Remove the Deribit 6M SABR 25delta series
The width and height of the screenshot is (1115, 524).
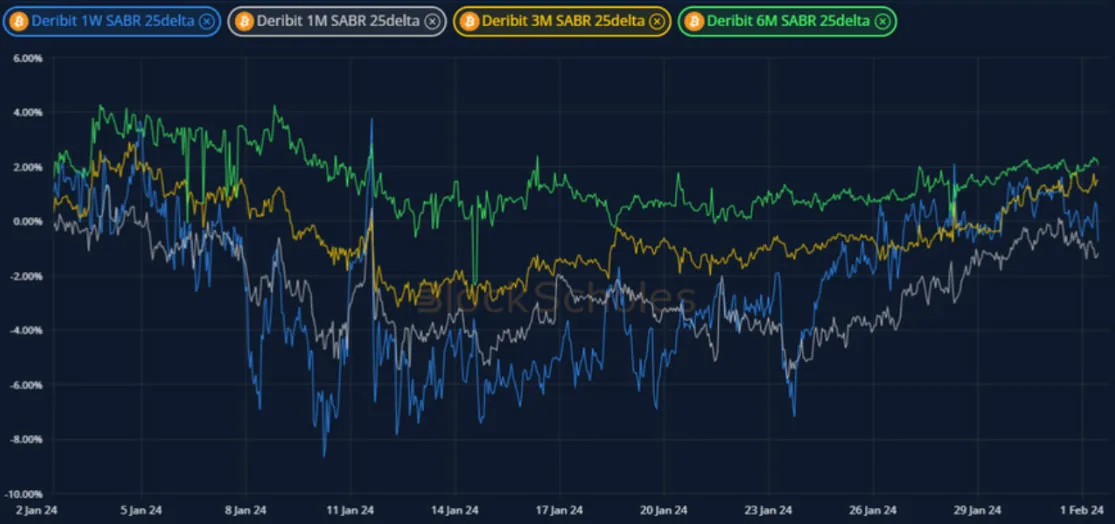pos(882,21)
